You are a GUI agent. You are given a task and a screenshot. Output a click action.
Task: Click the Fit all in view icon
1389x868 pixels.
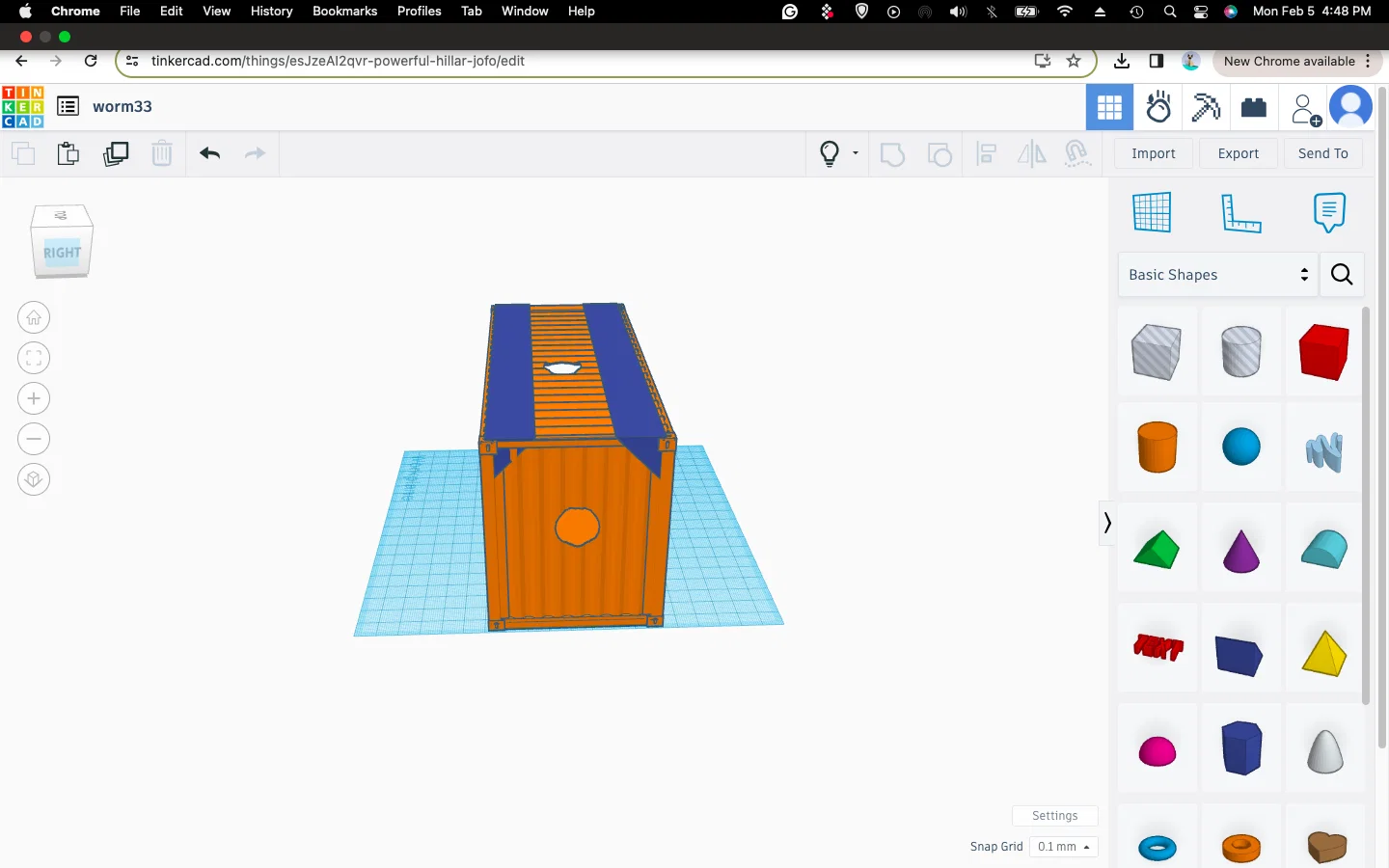[x=34, y=358]
